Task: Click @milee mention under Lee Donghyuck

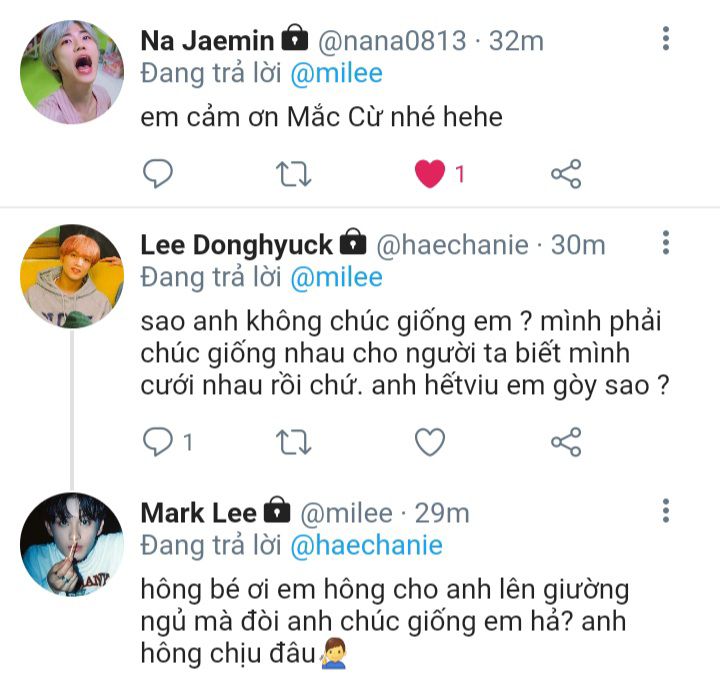Action: coord(336,277)
